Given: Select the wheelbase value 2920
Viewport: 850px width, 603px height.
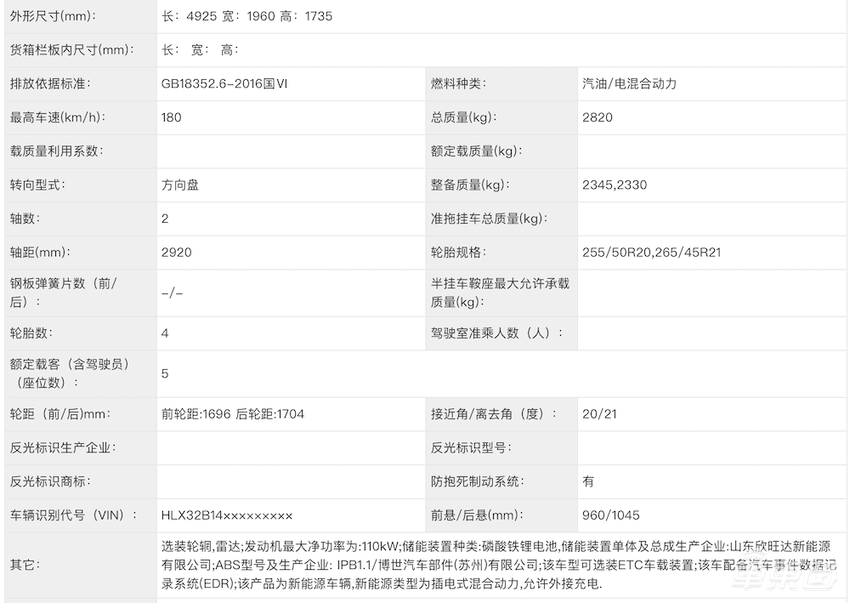Looking at the screenshot, I should [x=175, y=252].
